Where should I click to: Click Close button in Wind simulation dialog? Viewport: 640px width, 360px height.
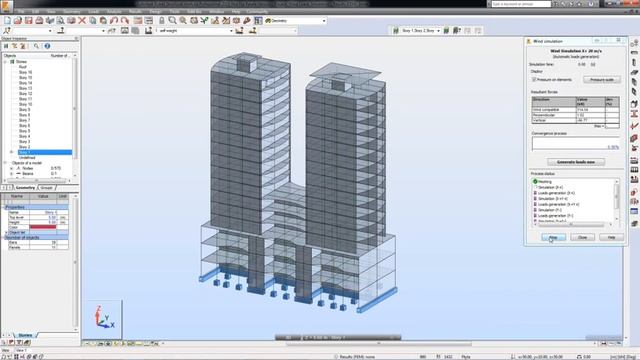(582, 237)
